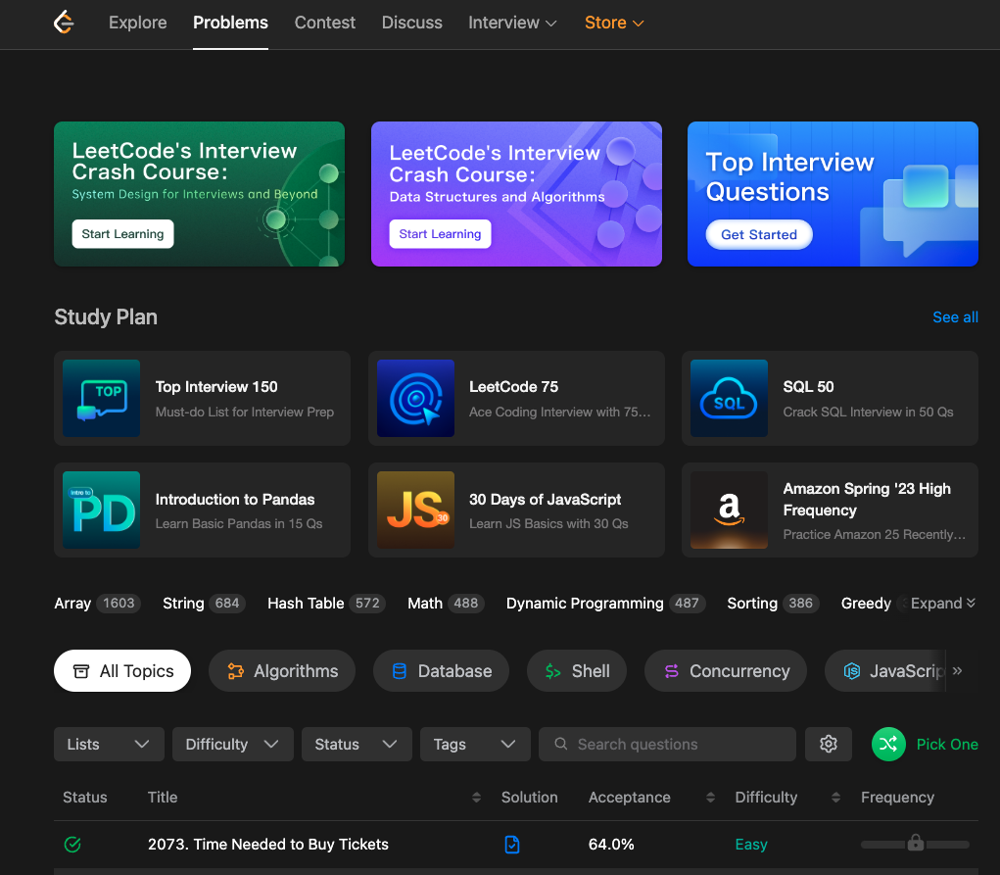This screenshot has height=875, width=1000.
Task: Open solution icon for problem 2073
Action: point(512,844)
